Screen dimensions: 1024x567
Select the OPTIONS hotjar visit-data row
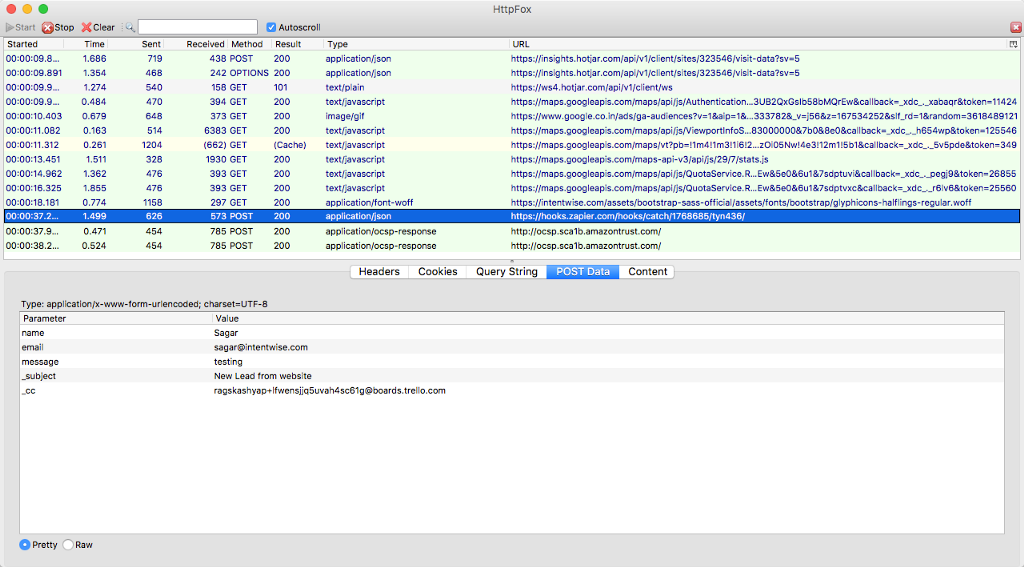(x=512, y=73)
